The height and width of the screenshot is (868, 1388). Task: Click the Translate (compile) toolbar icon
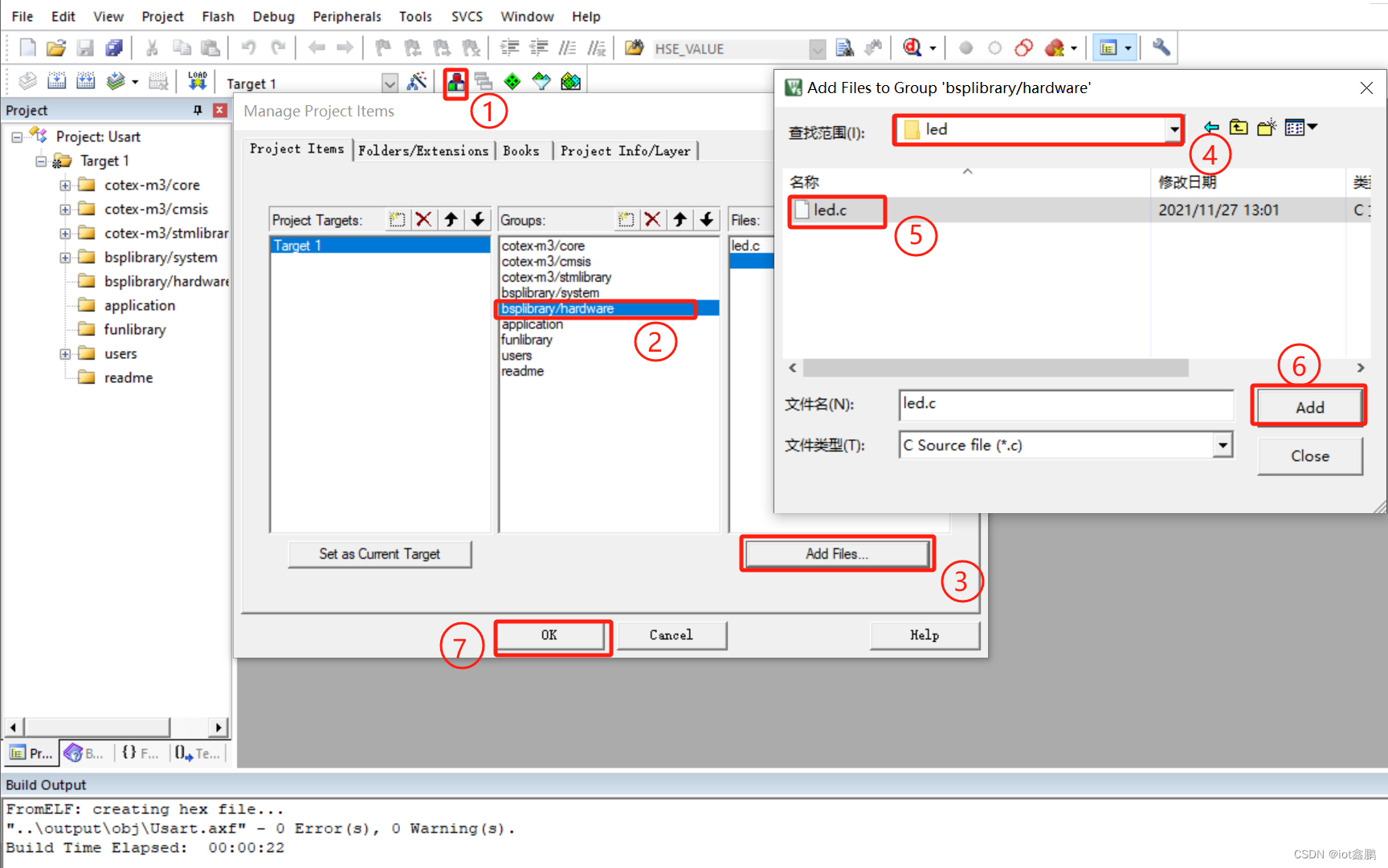click(27, 82)
